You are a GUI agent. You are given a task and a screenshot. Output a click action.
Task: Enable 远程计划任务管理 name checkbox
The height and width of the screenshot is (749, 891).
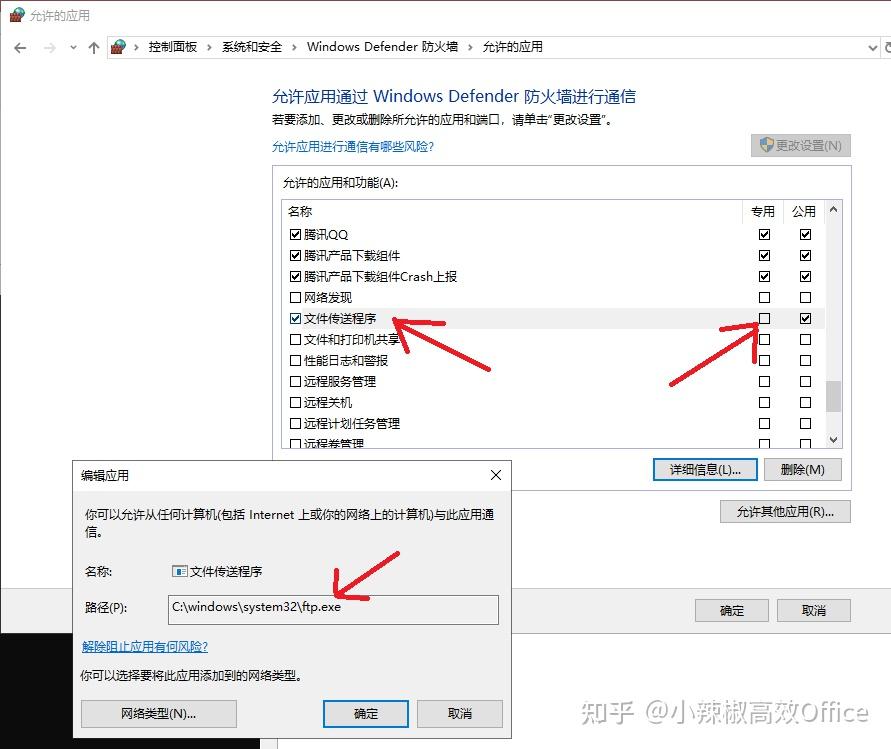(295, 423)
